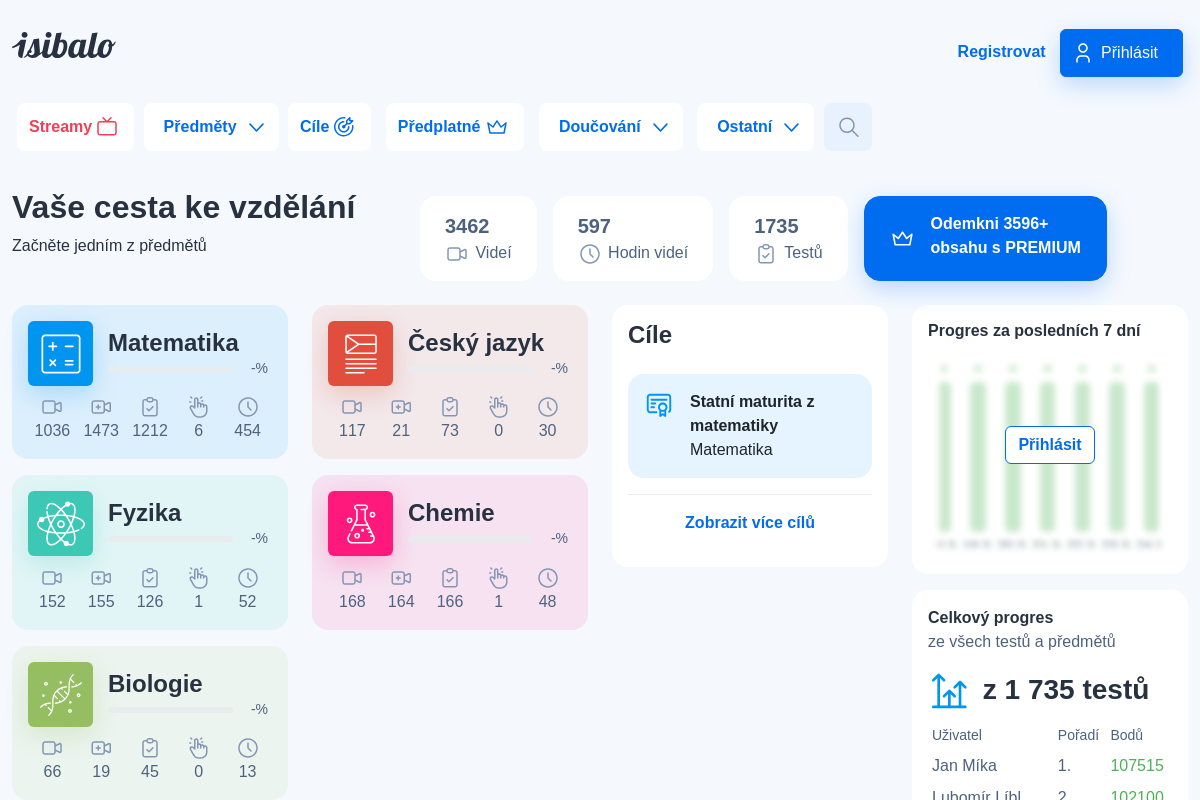Click the Chemie flask icon
This screenshot has height=800, width=1200.
[x=360, y=523]
